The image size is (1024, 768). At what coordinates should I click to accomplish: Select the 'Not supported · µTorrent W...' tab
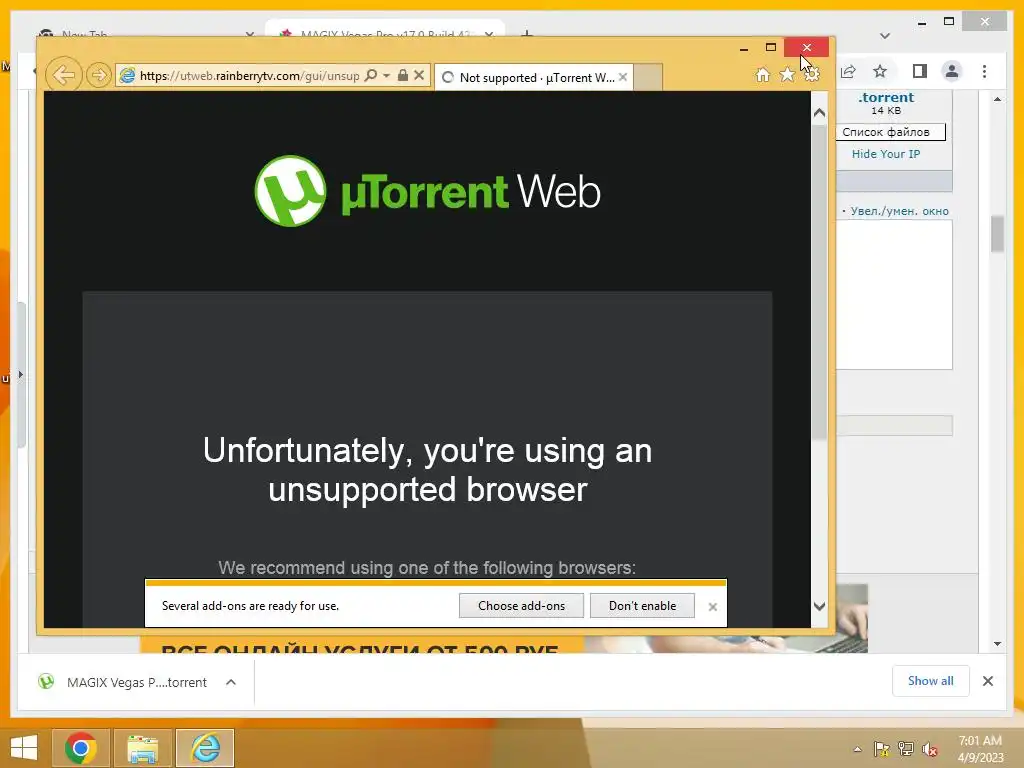coord(534,78)
